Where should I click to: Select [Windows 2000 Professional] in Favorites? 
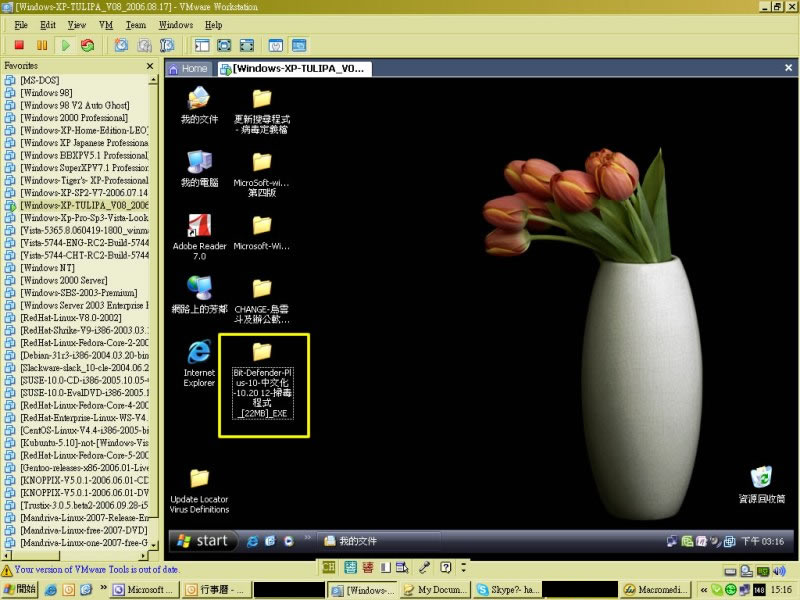74,118
